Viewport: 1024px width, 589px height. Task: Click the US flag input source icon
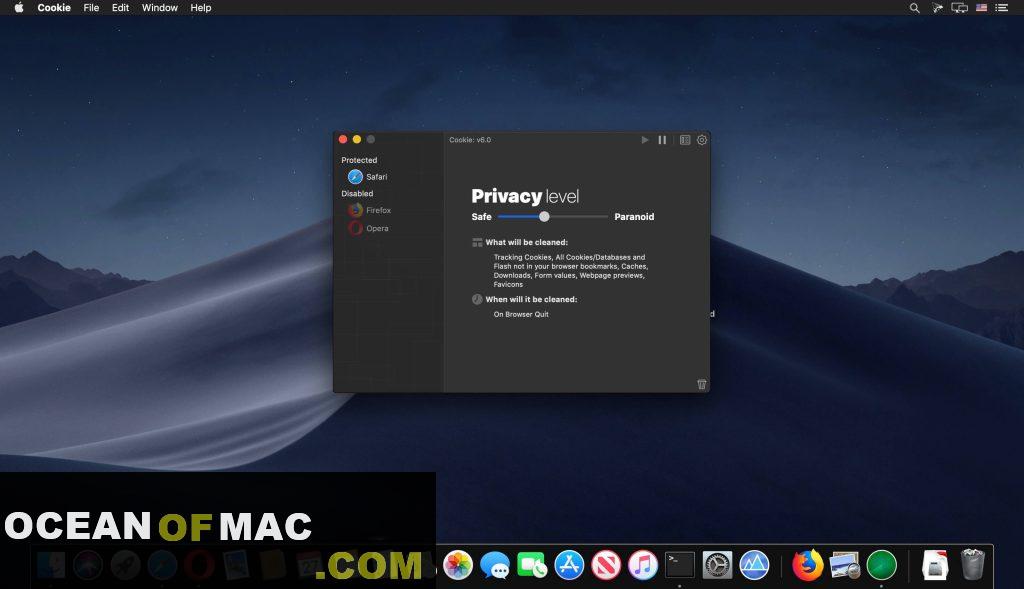pyautogui.click(x=982, y=8)
